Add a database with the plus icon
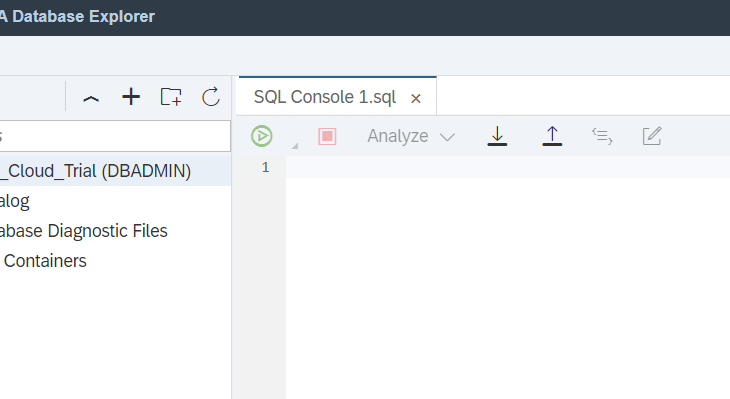Image resolution: width=730 pixels, height=399 pixels. point(131,97)
